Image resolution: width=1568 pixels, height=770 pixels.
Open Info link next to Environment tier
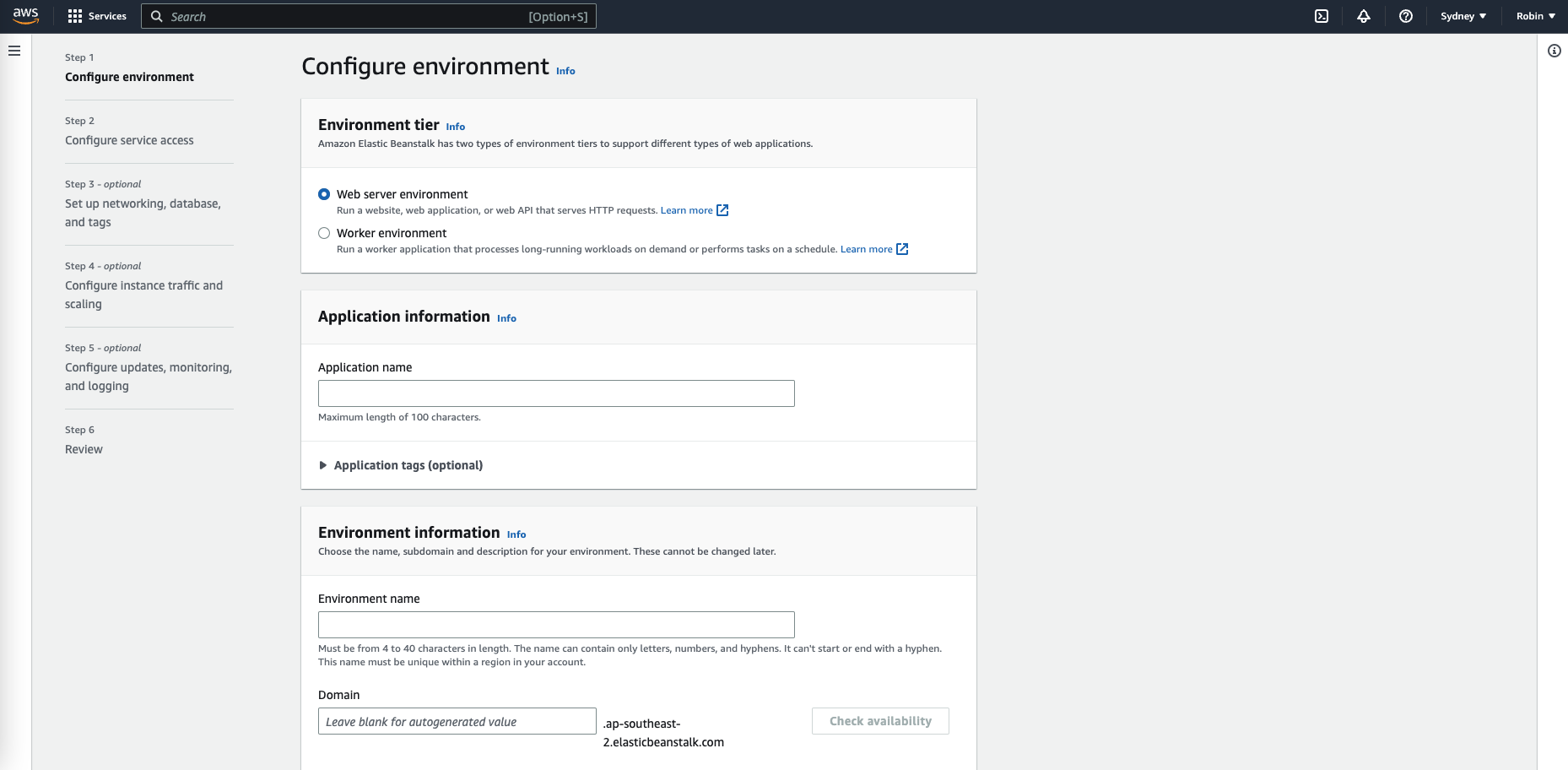[x=455, y=127]
